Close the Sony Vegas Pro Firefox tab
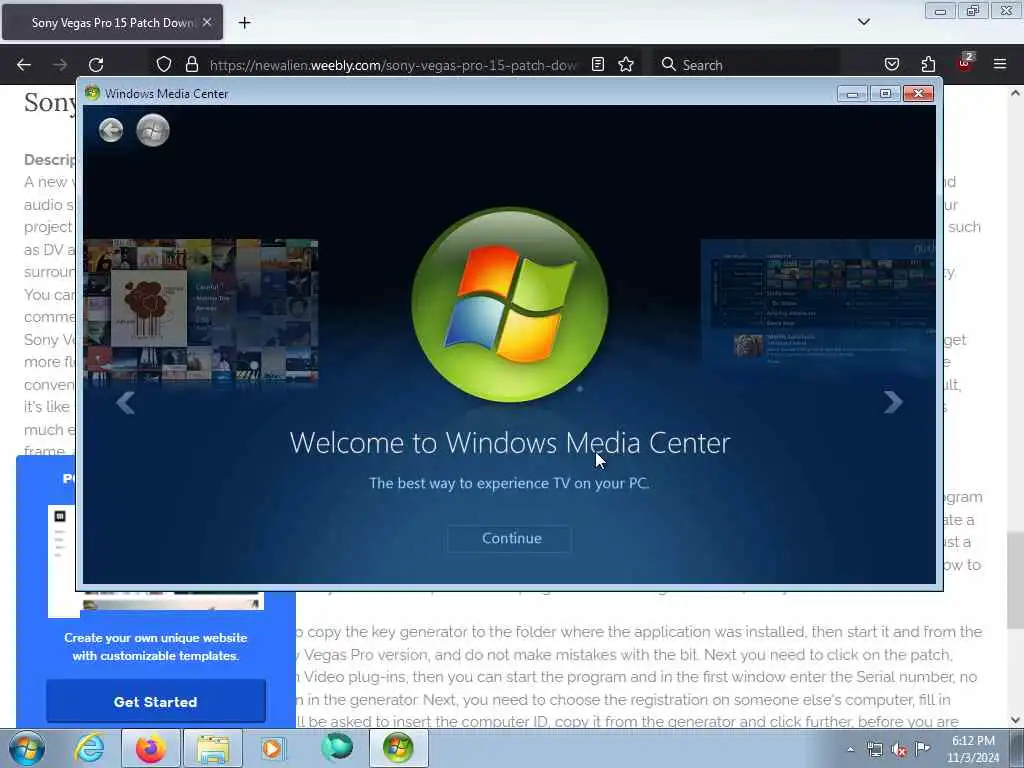1024x768 pixels. [207, 22]
